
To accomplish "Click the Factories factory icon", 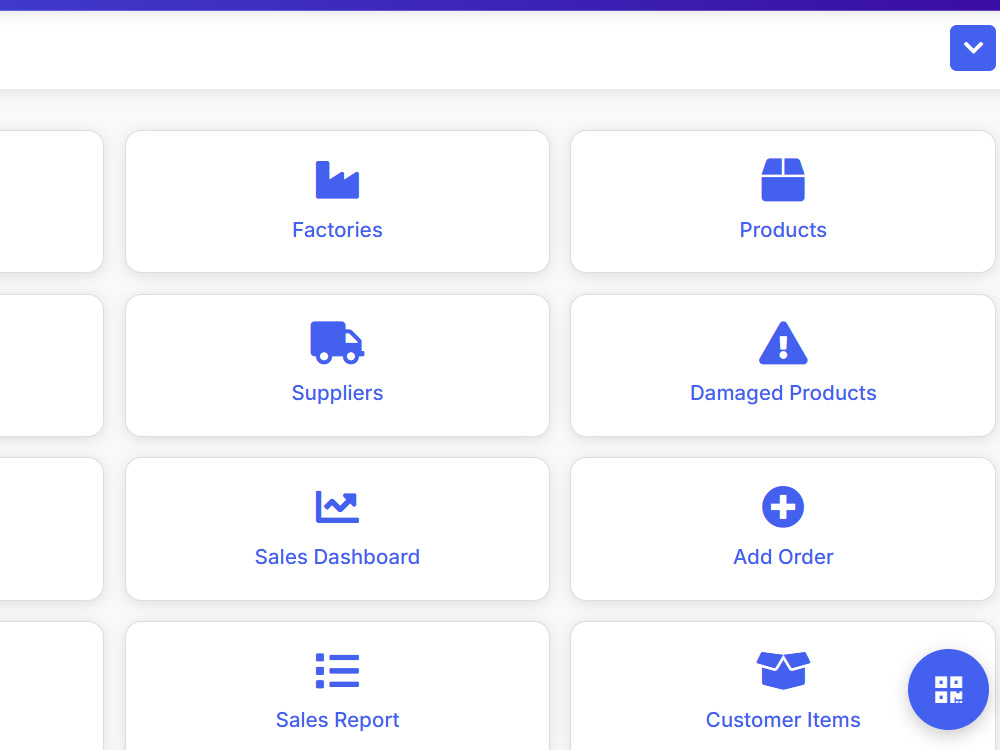I will coord(337,180).
